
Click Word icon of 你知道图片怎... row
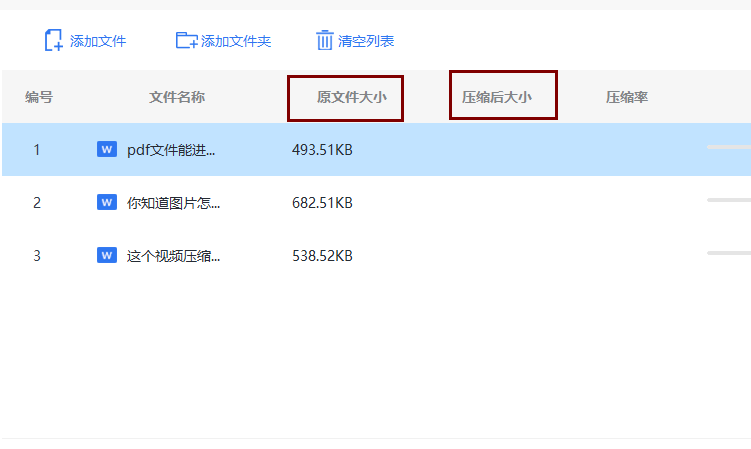tap(107, 202)
